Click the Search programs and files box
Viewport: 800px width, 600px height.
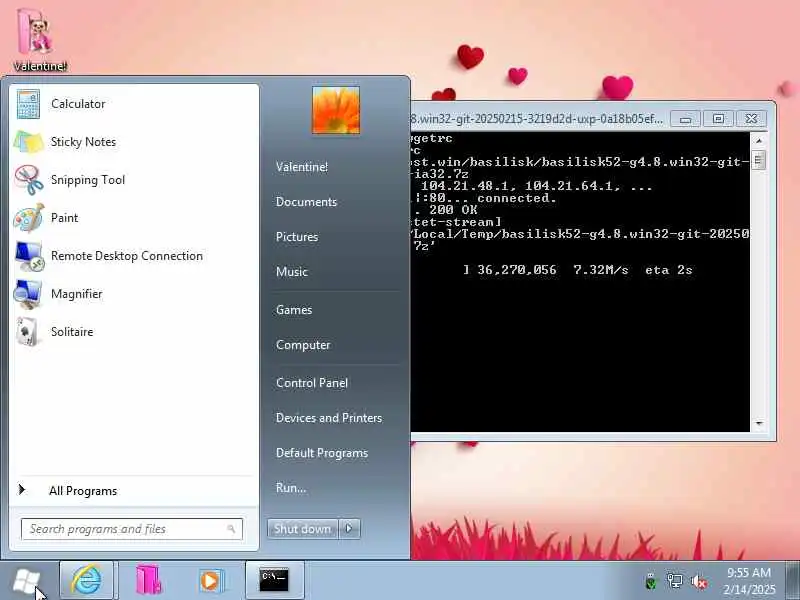pos(132,529)
